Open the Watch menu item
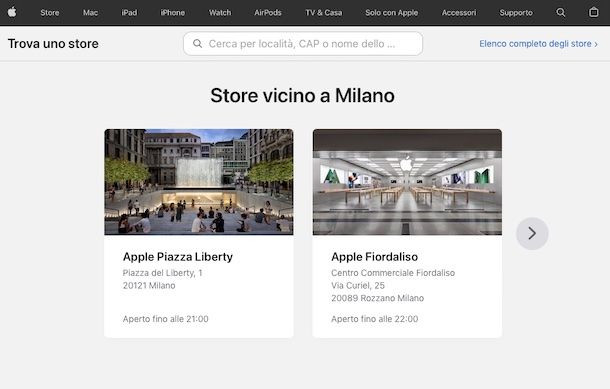610x389 pixels. tap(220, 13)
